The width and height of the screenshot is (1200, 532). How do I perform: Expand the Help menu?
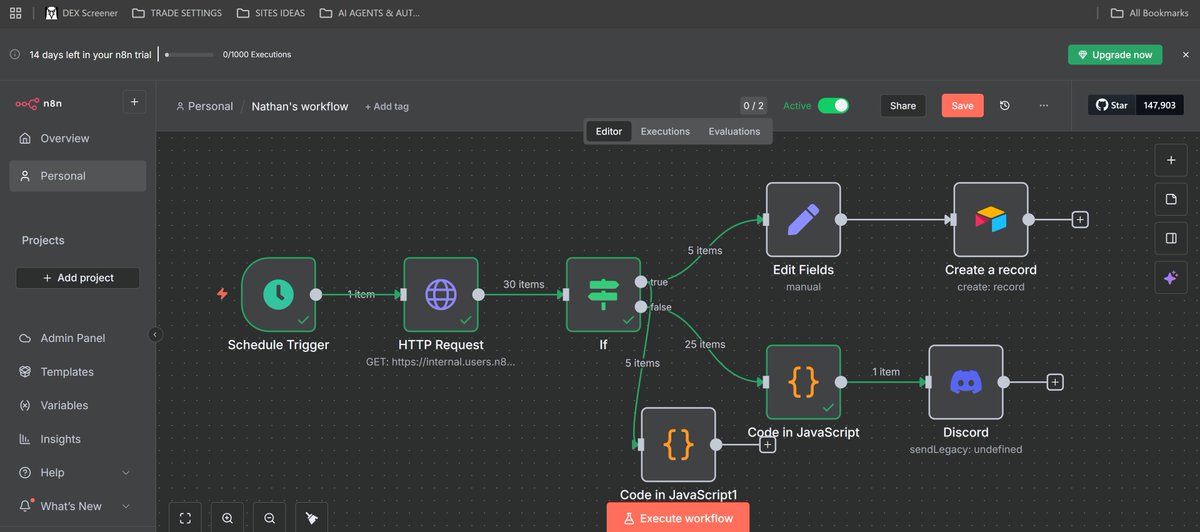(x=76, y=472)
